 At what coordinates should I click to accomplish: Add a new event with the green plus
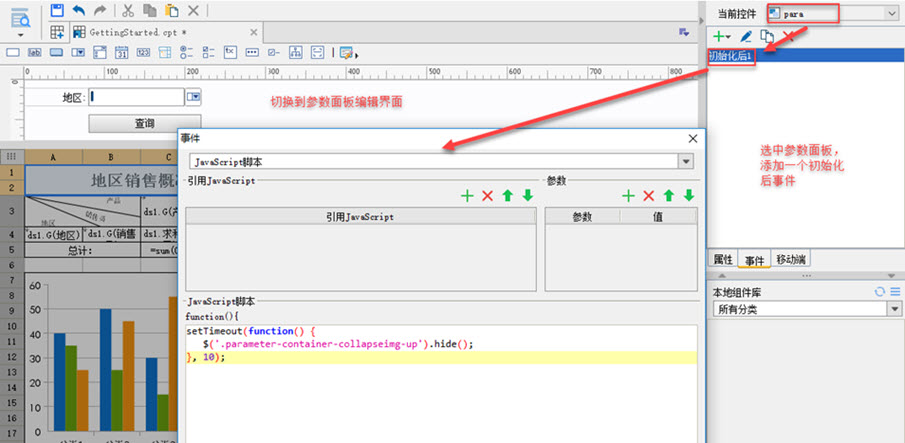point(721,36)
